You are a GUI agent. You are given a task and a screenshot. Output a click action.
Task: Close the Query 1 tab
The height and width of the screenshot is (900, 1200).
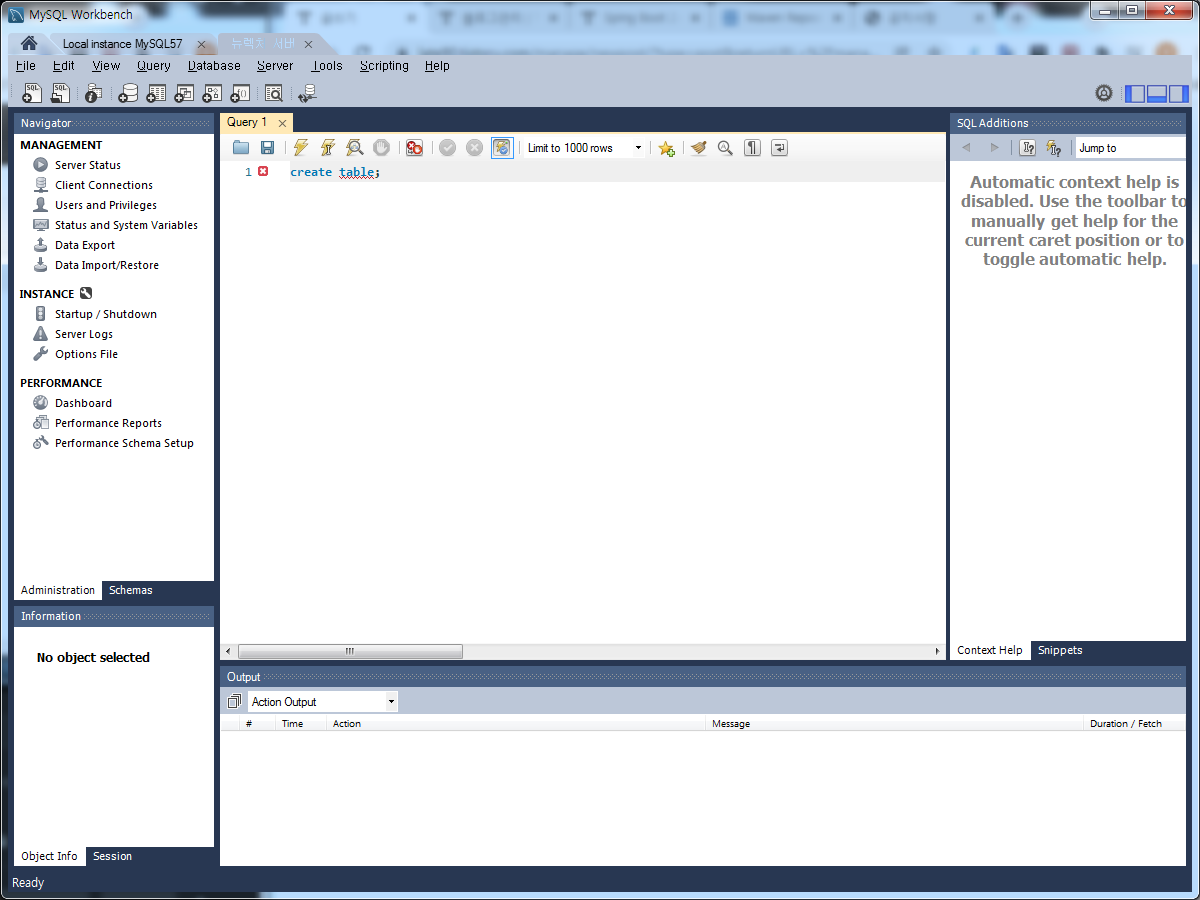coord(283,123)
